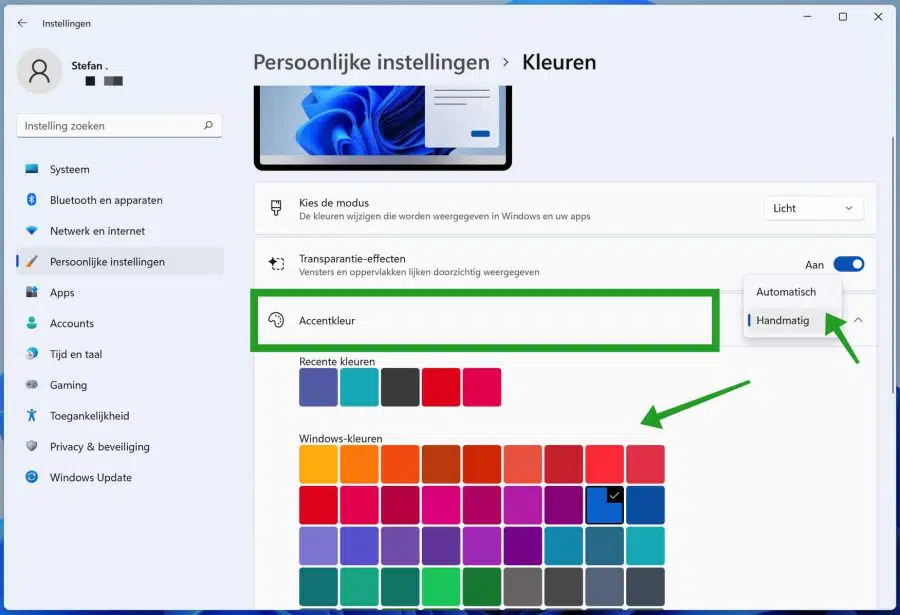Click the paintbrush icon for Persoonlijke instellingen
This screenshot has height=615, width=900.
[32, 261]
